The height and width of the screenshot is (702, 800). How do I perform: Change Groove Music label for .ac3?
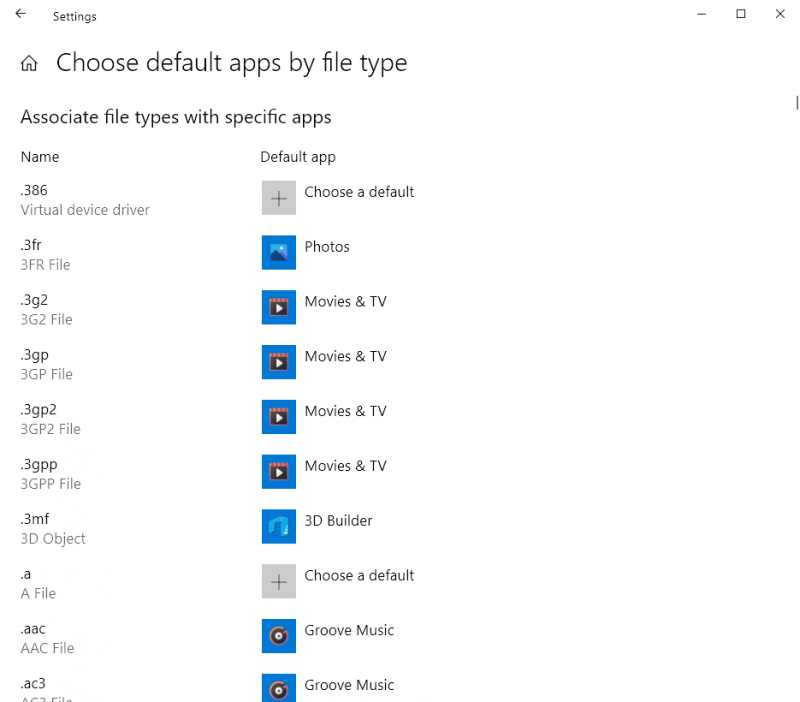[x=349, y=685]
